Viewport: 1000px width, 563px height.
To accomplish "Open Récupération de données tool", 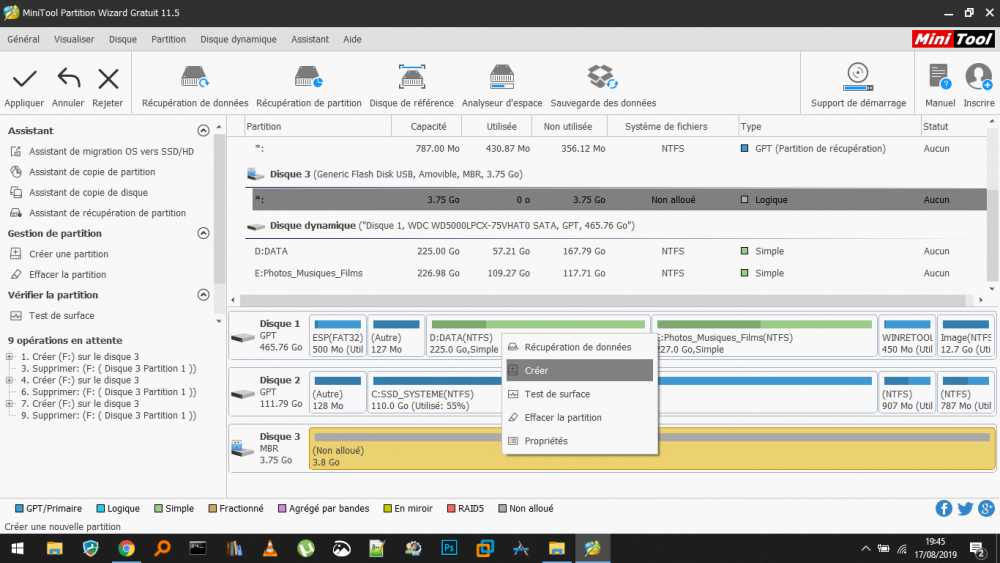I will pos(194,78).
